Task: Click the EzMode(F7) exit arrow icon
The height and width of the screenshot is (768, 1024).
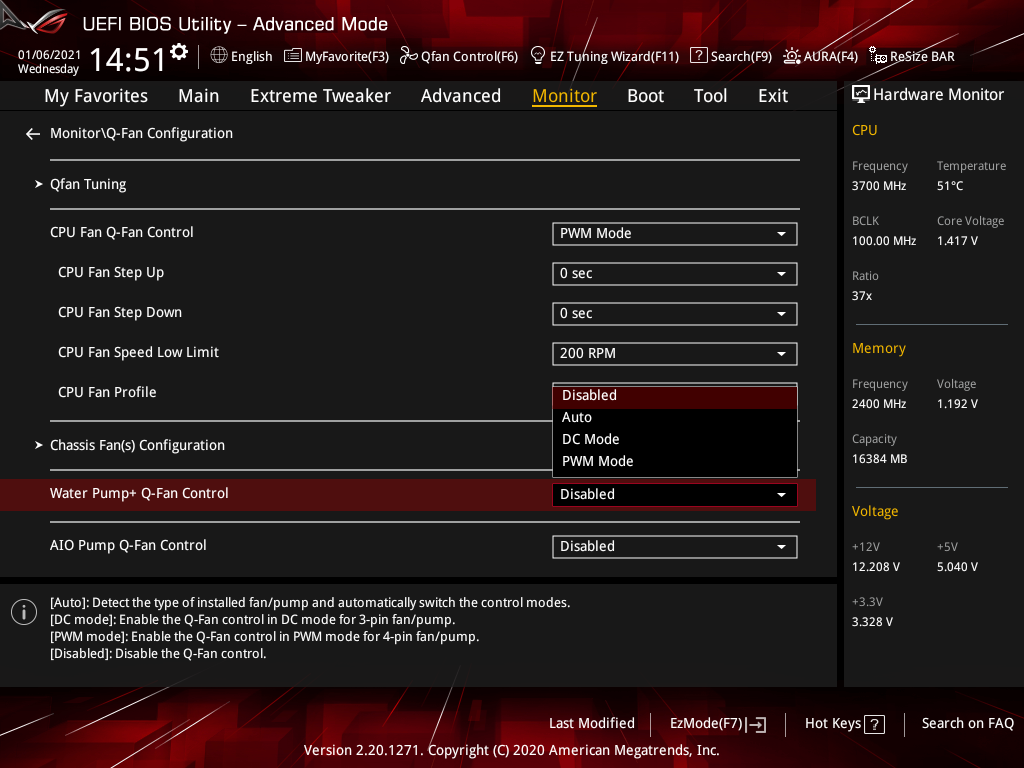Action: click(756, 724)
